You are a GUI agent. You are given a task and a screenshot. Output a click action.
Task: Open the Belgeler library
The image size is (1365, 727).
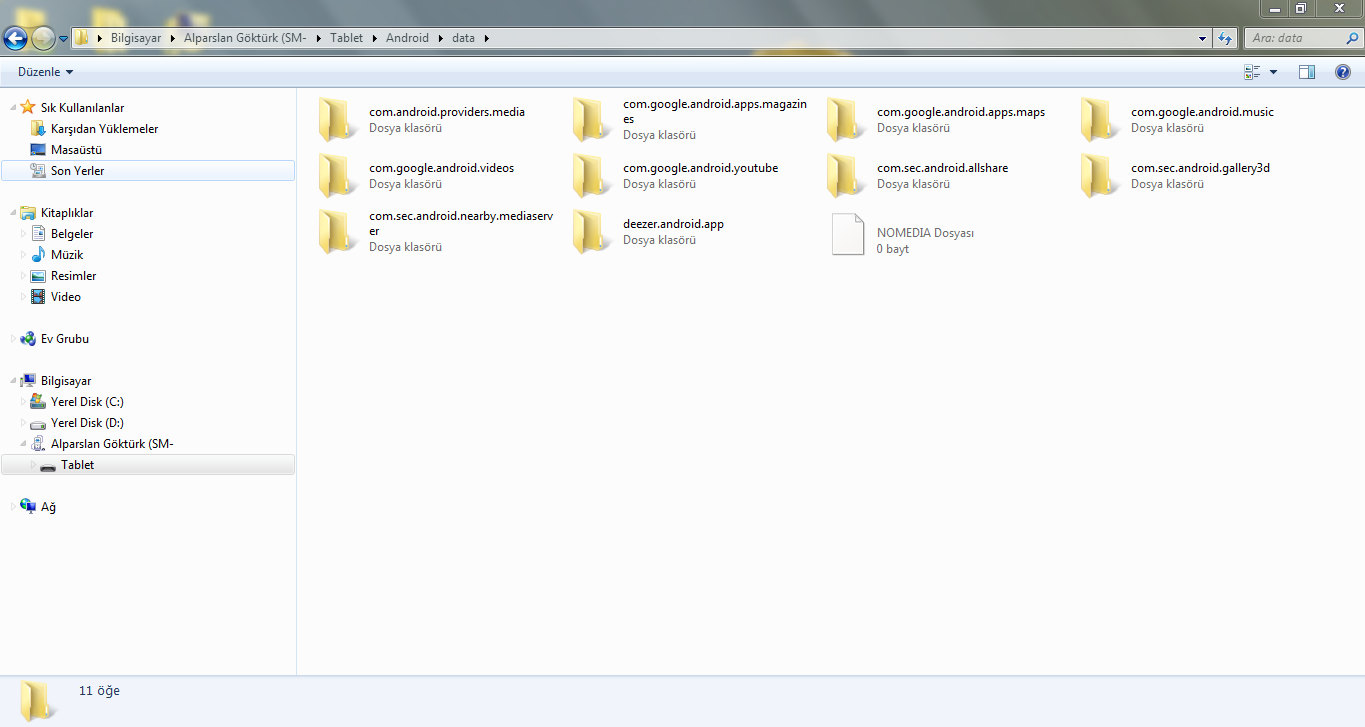[72, 233]
